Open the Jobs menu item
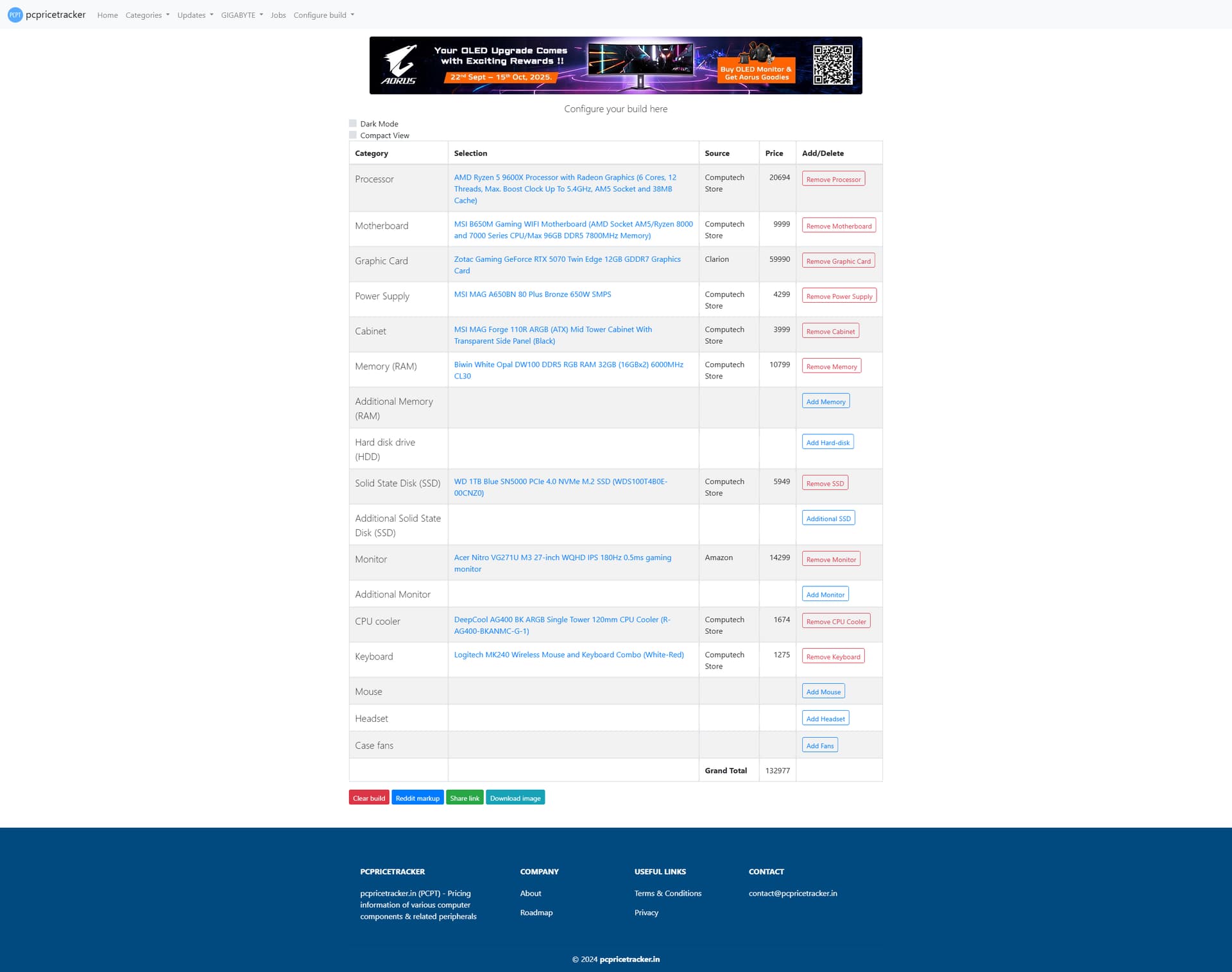 tap(278, 15)
